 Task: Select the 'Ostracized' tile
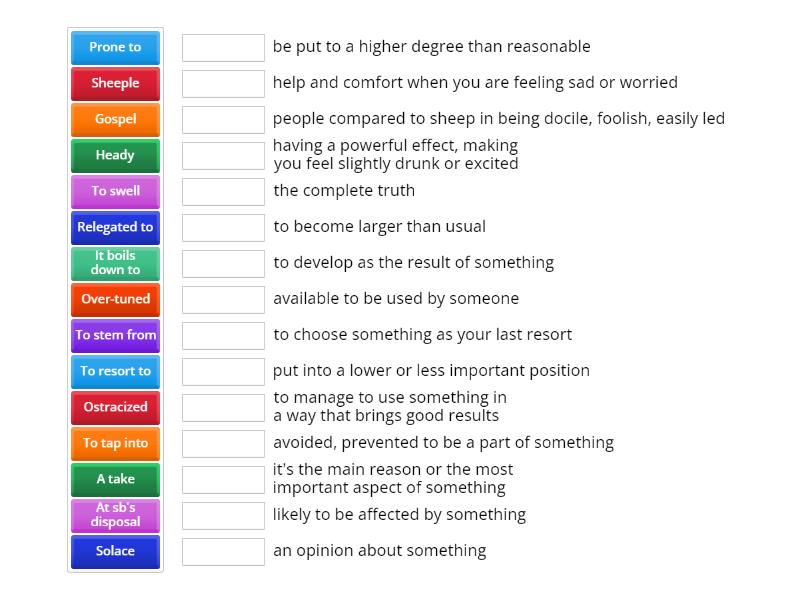115,407
